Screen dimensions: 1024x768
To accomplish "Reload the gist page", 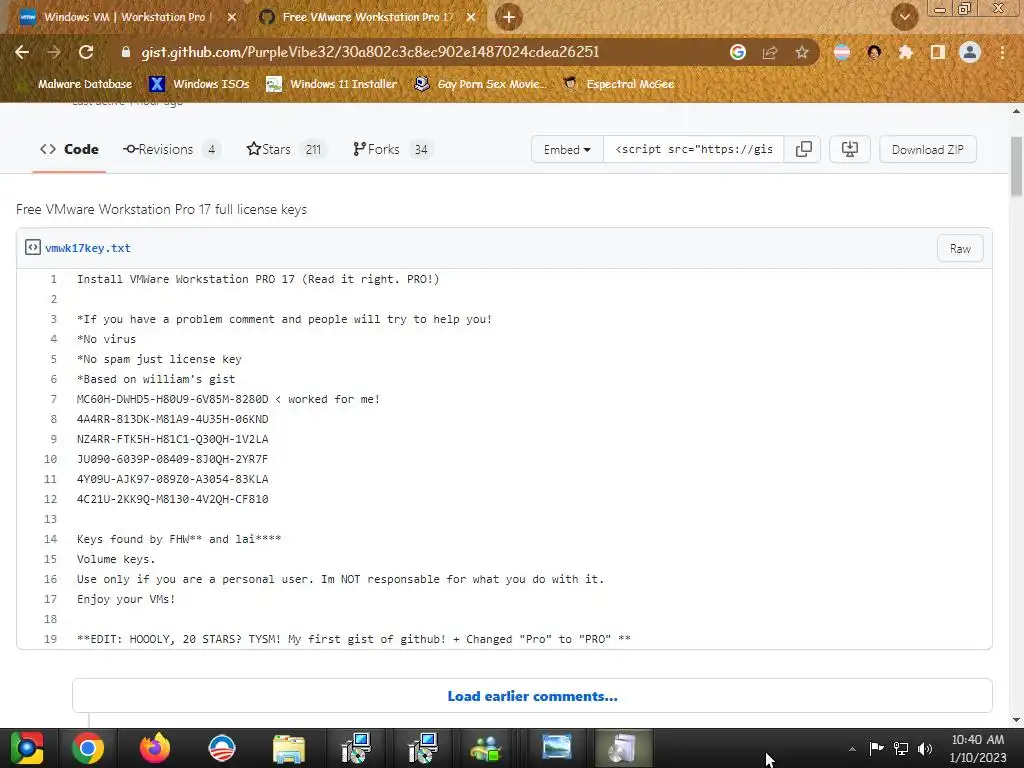I will tap(86, 52).
